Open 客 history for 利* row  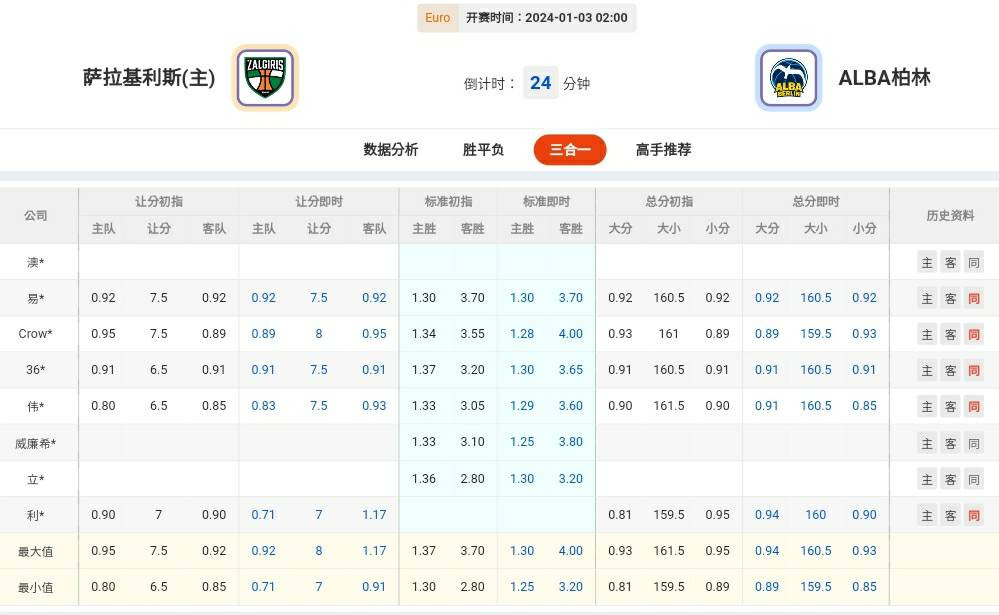(x=950, y=515)
